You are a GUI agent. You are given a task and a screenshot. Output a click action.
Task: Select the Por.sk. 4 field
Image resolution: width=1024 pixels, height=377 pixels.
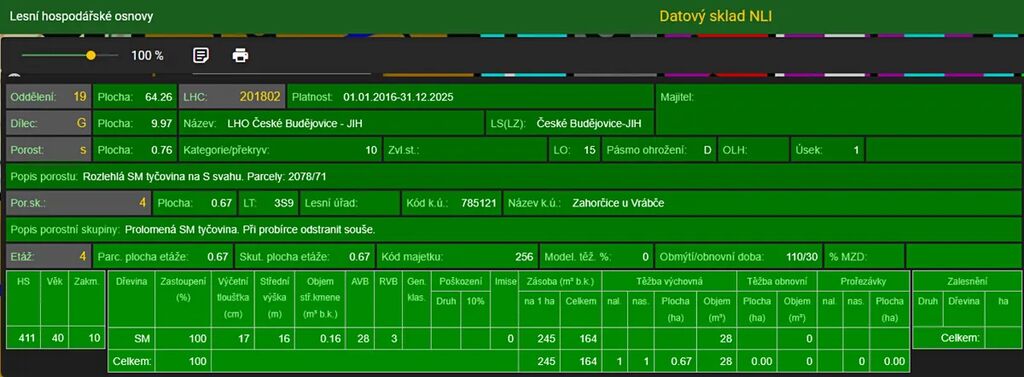(x=78, y=203)
